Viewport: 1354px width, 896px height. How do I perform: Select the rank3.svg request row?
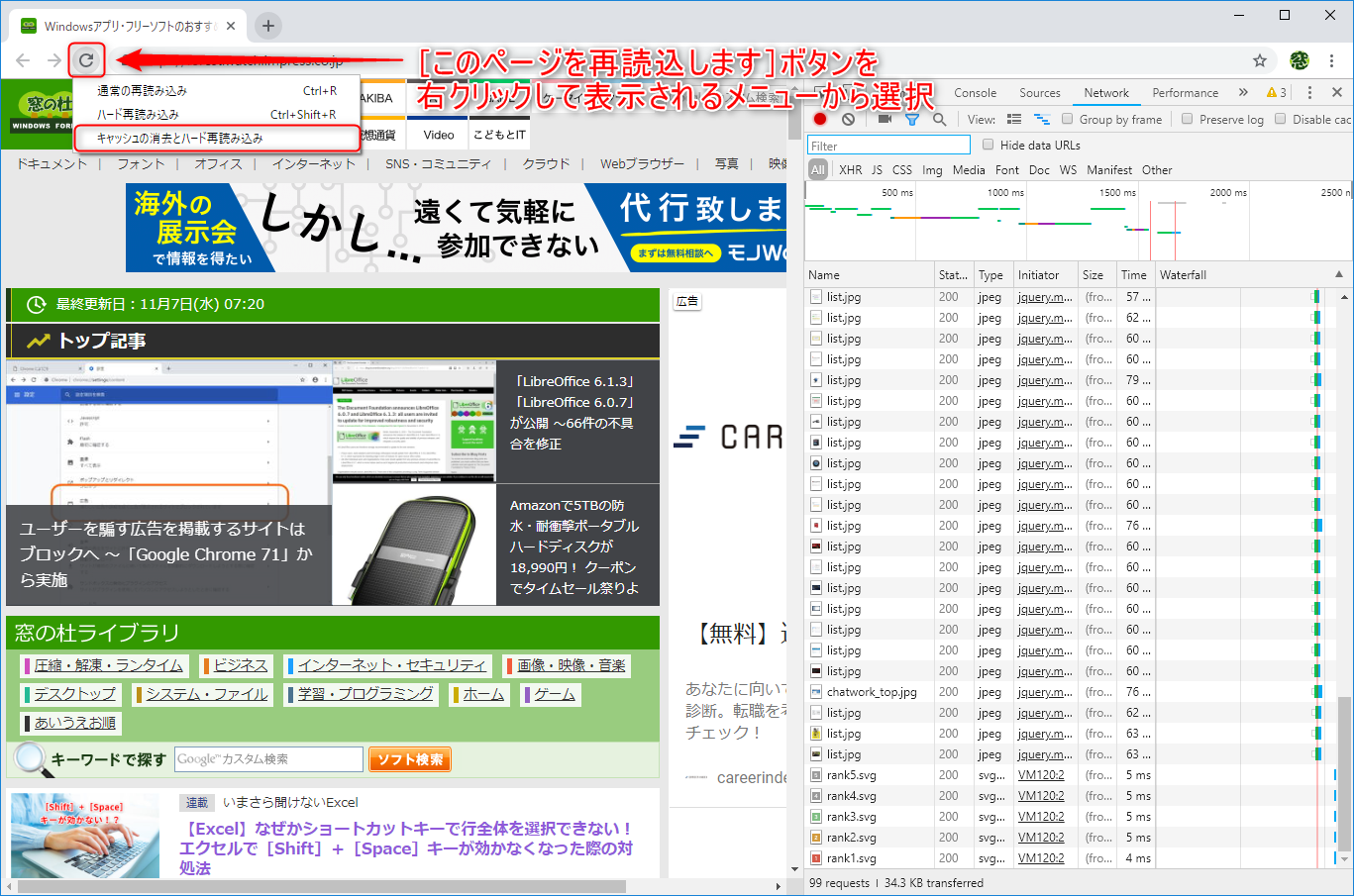[1071, 817]
